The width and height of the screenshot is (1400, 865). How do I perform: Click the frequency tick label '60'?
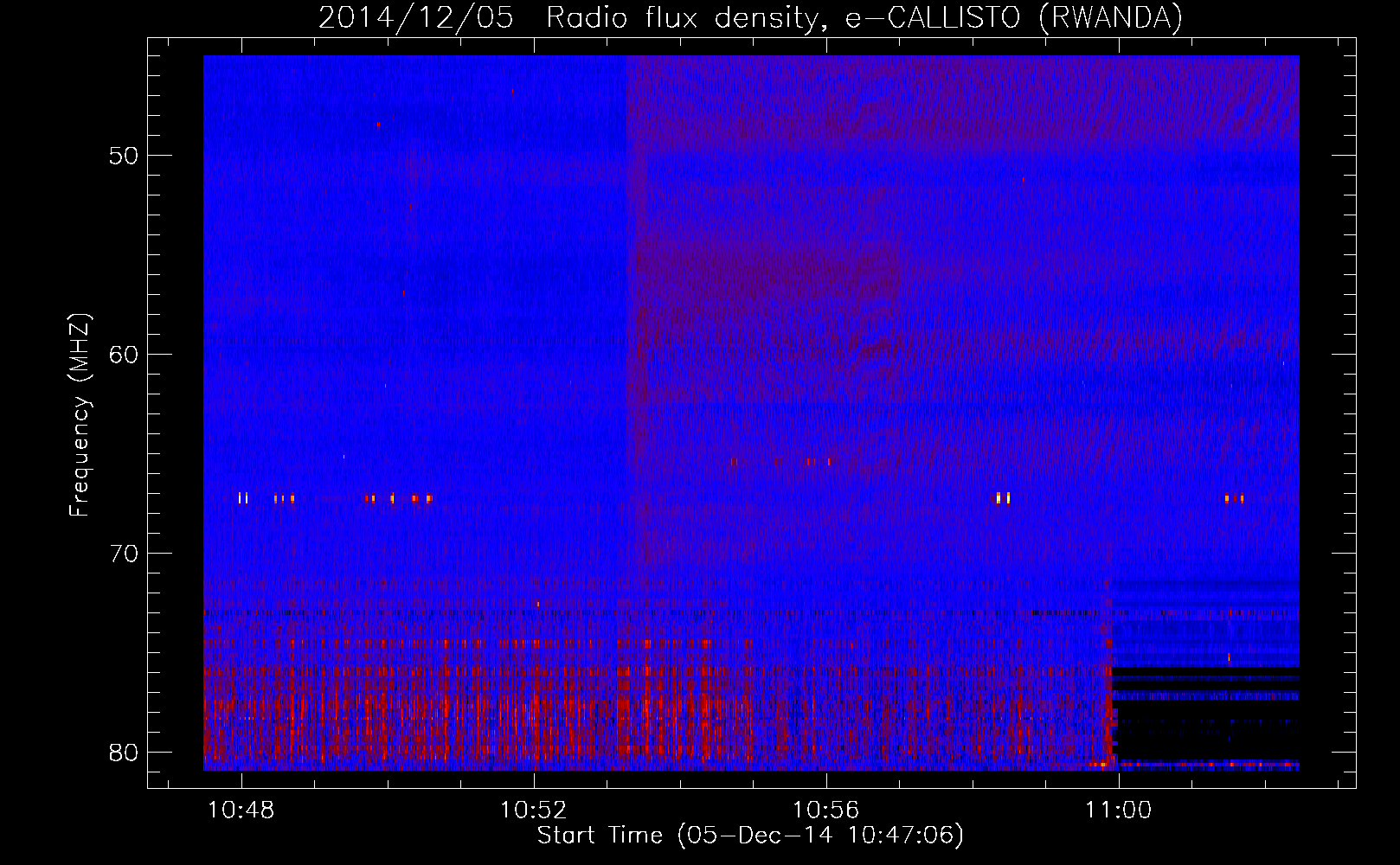tap(125, 355)
